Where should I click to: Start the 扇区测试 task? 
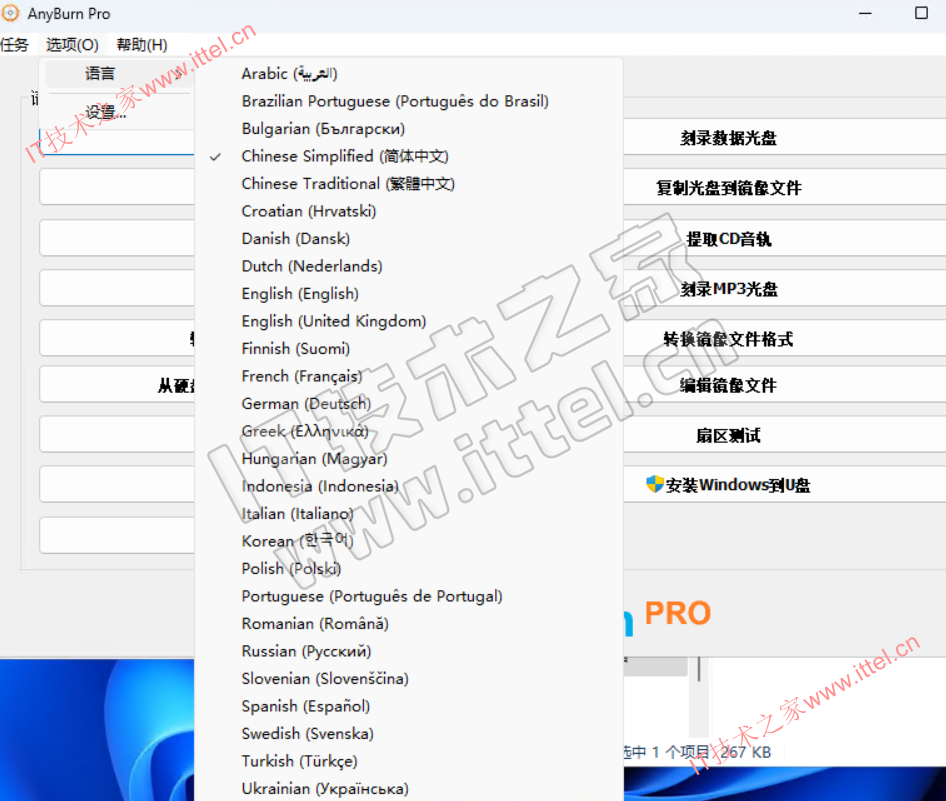tap(728, 436)
